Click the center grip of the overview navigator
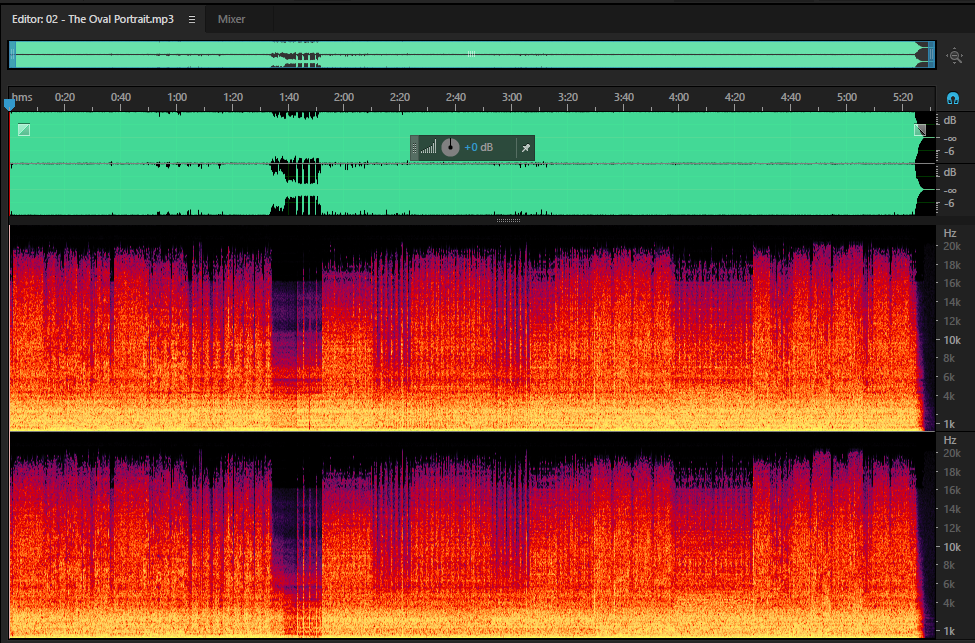975x643 pixels. (x=471, y=54)
